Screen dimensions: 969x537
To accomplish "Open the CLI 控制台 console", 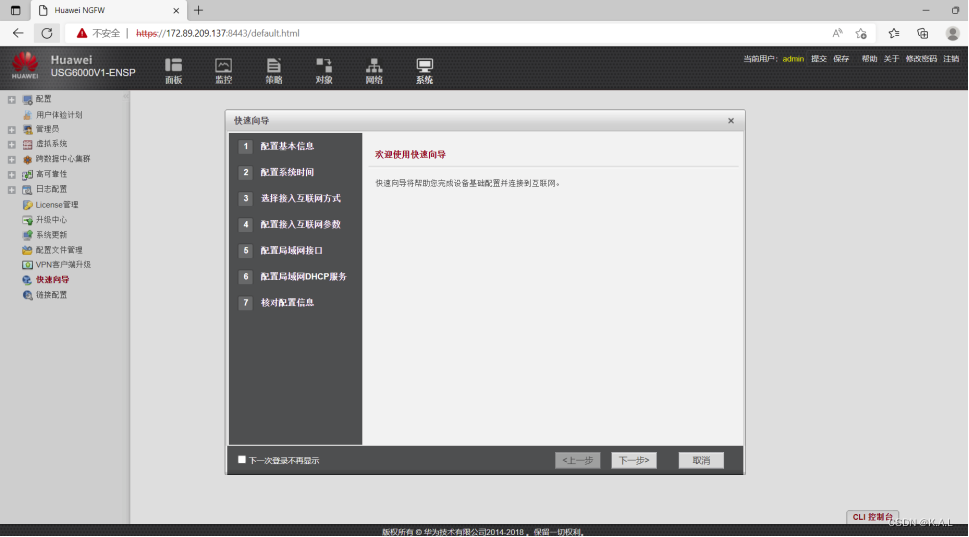I will [873, 517].
